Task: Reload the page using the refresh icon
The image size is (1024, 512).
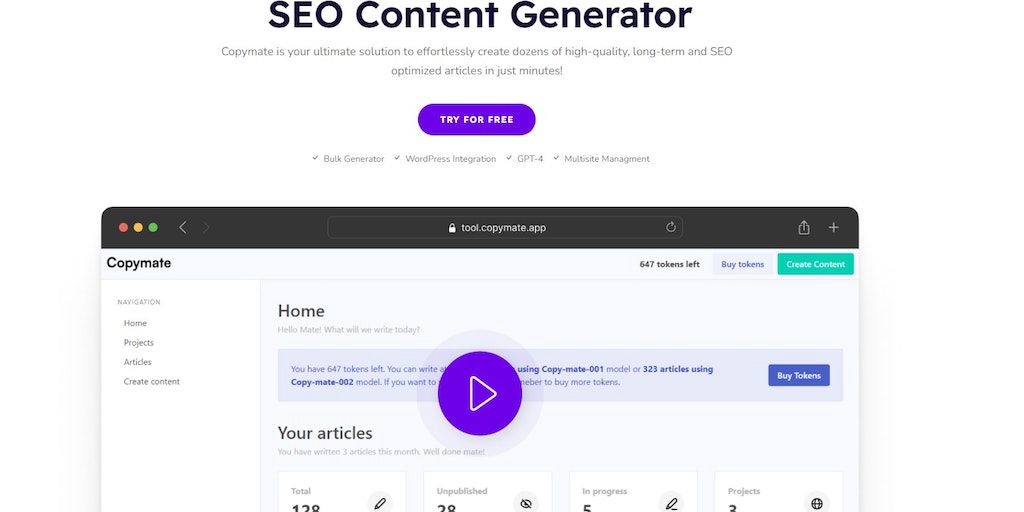Action: pos(671,227)
